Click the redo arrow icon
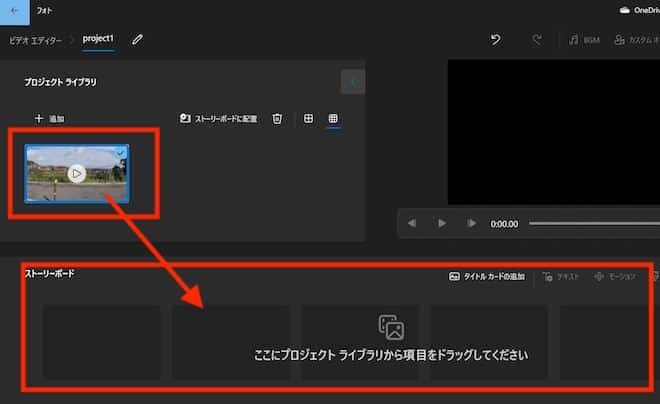The height and width of the screenshot is (404, 660). coord(537,40)
